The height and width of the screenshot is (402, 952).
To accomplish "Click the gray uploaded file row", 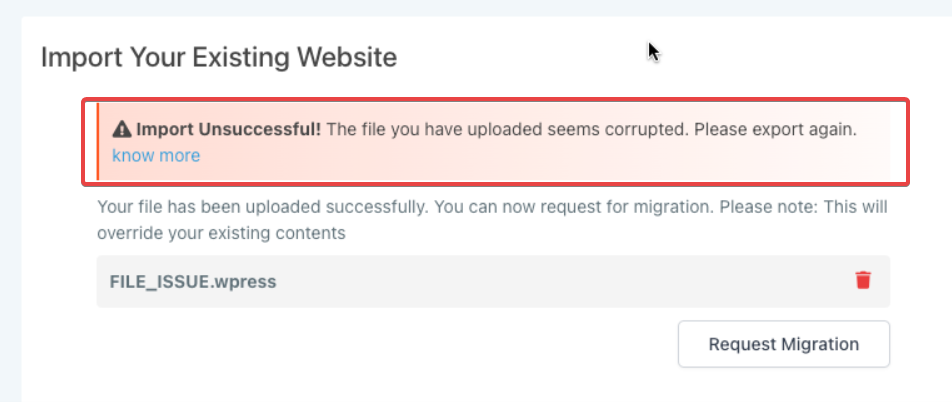I will pyautogui.click(x=550, y=281).
